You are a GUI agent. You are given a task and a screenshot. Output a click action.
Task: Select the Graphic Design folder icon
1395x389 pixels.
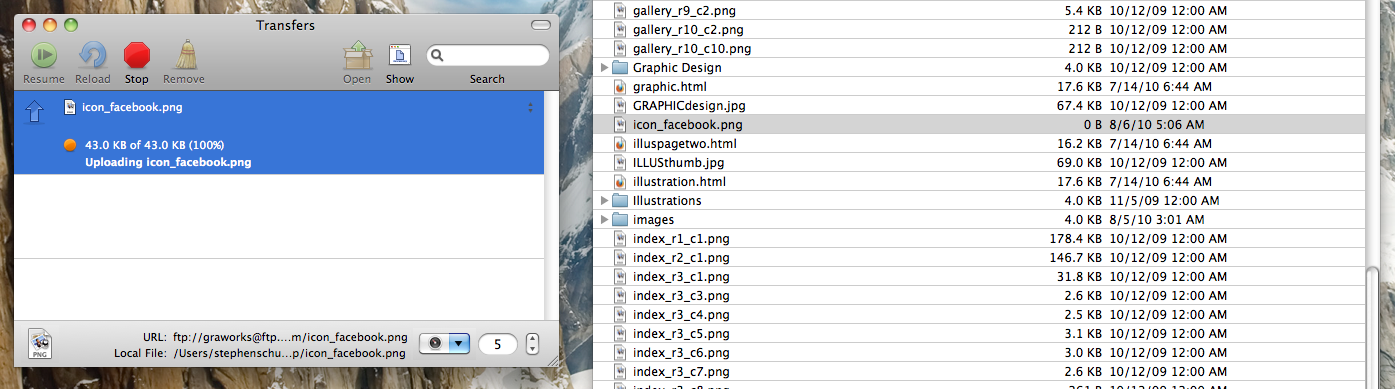click(619, 68)
